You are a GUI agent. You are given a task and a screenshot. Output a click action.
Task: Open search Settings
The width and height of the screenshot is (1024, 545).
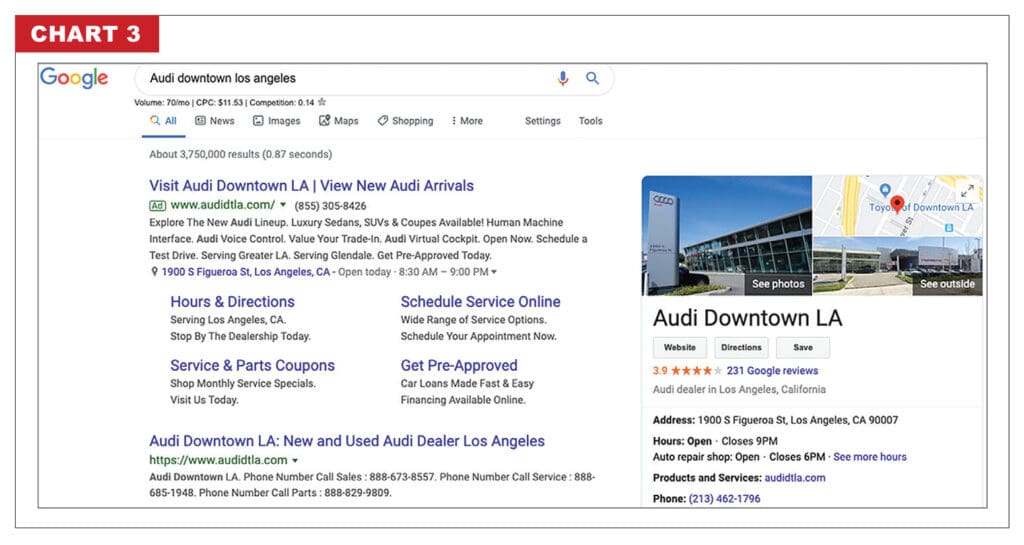(543, 121)
